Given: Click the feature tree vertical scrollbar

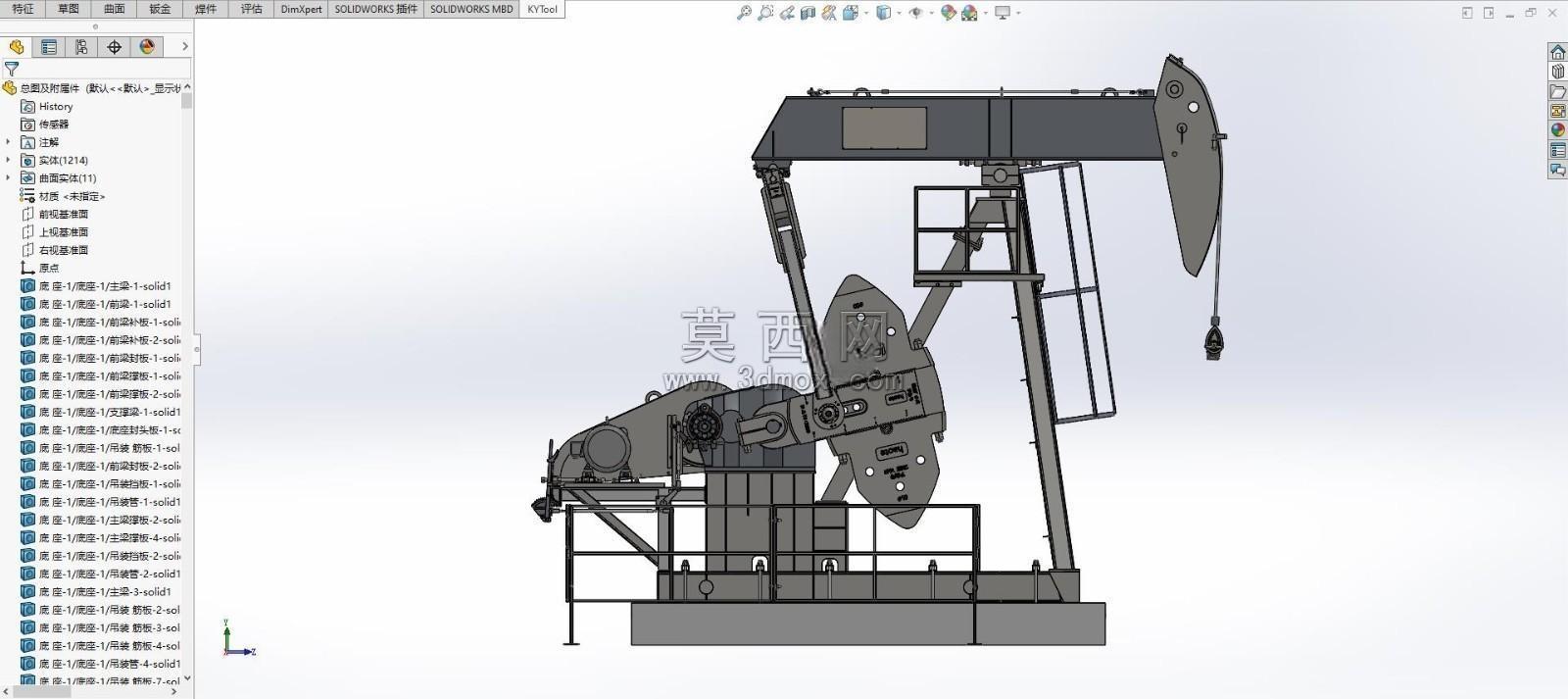Looking at the screenshot, I should click(x=187, y=382).
